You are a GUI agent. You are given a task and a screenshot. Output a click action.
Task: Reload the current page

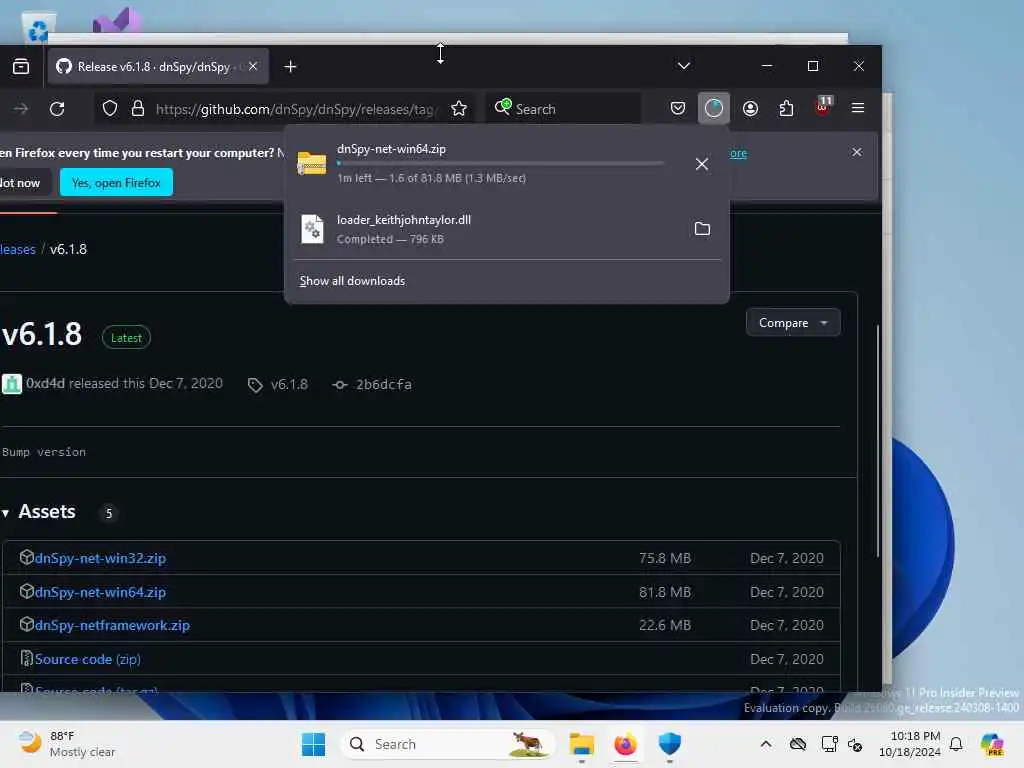coord(57,108)
